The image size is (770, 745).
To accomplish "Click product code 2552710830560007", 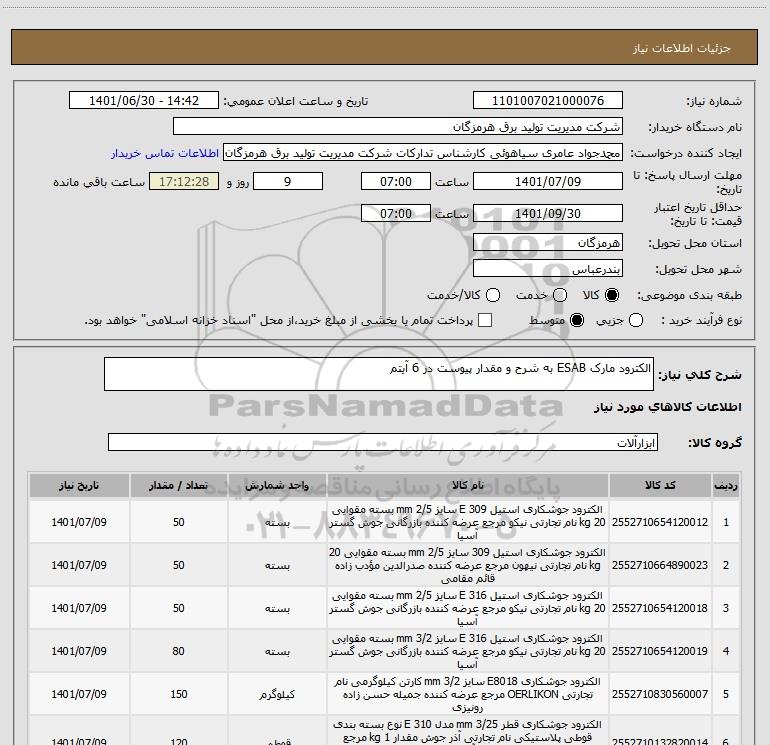I will coord(660,694).
